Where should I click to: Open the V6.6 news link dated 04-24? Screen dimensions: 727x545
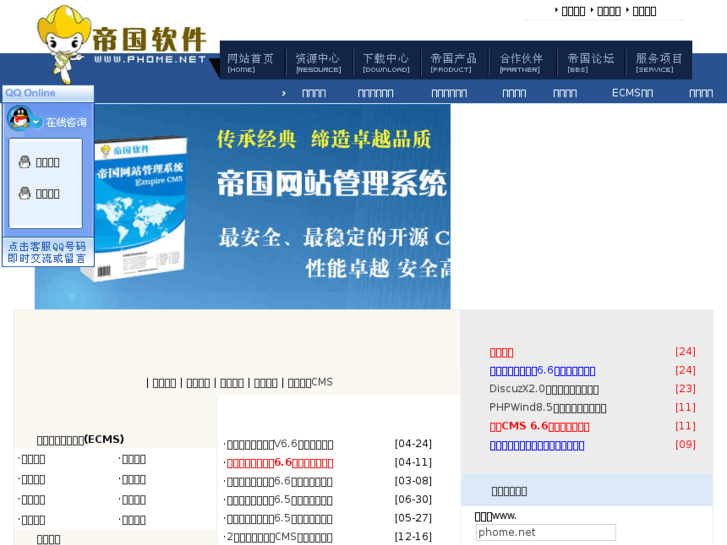coord(279,444)
